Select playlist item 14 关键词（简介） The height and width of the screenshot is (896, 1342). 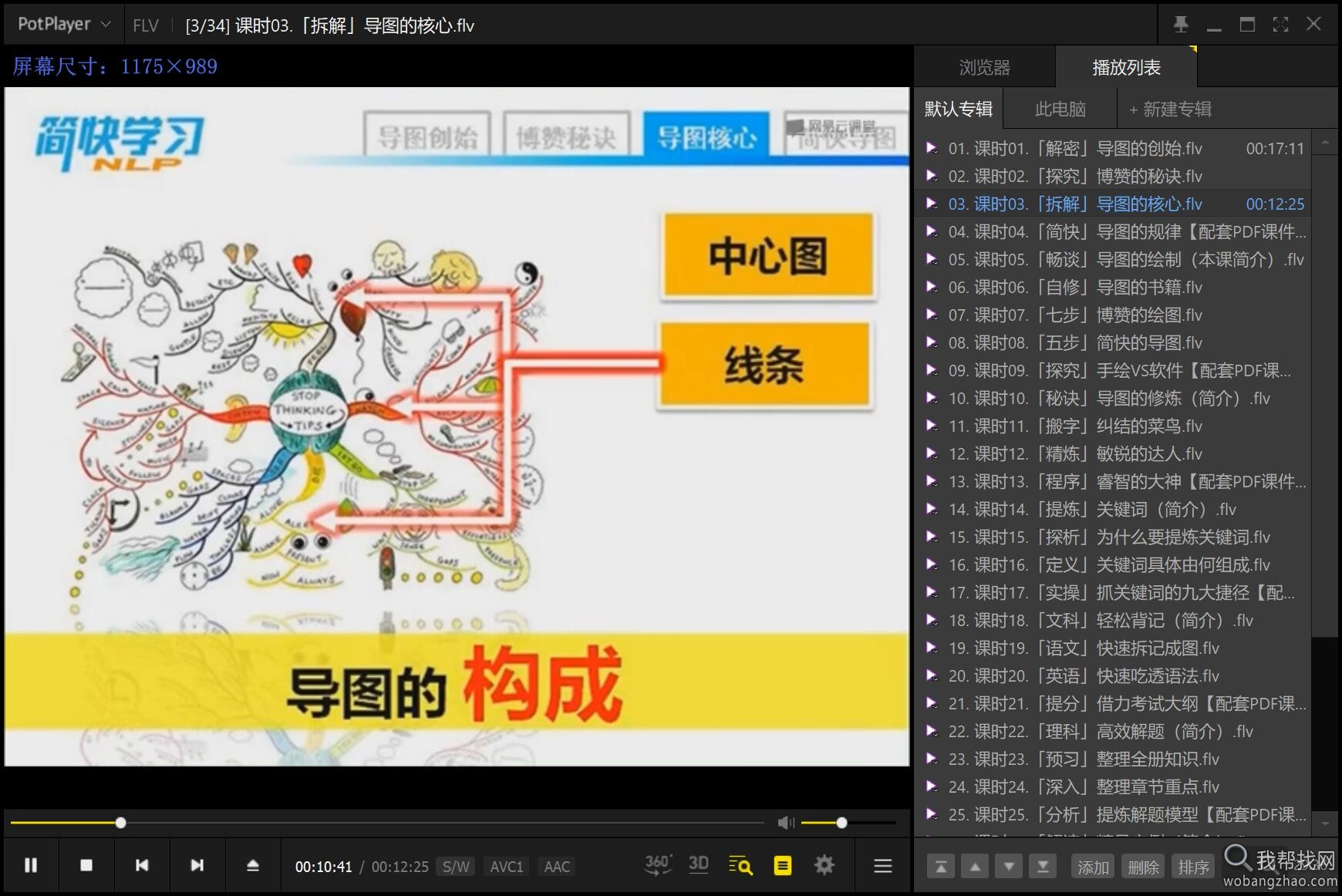tap(1114, 509)
